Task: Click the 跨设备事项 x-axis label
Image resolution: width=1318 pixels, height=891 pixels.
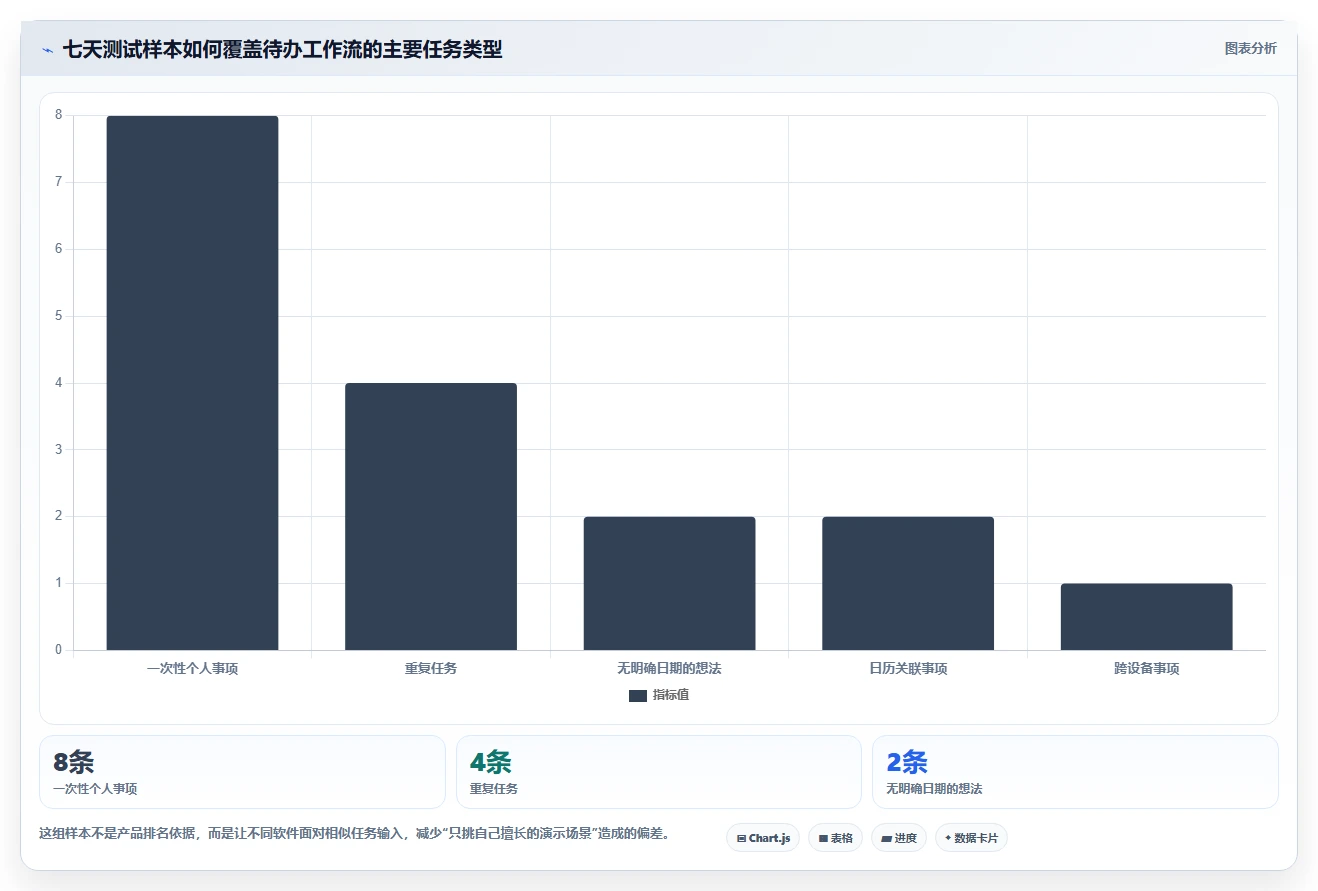Action: tap(1146, 668)
